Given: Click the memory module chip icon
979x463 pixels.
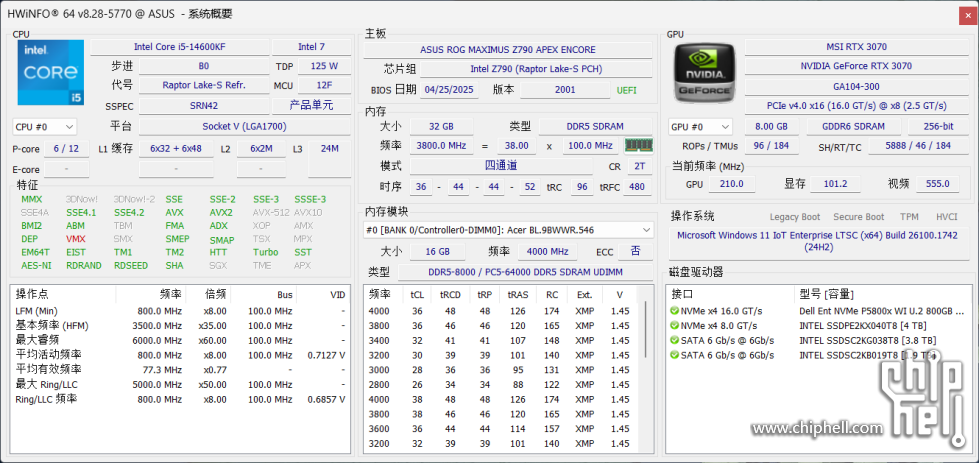Looking at the screenshot, I should [639, 145].
